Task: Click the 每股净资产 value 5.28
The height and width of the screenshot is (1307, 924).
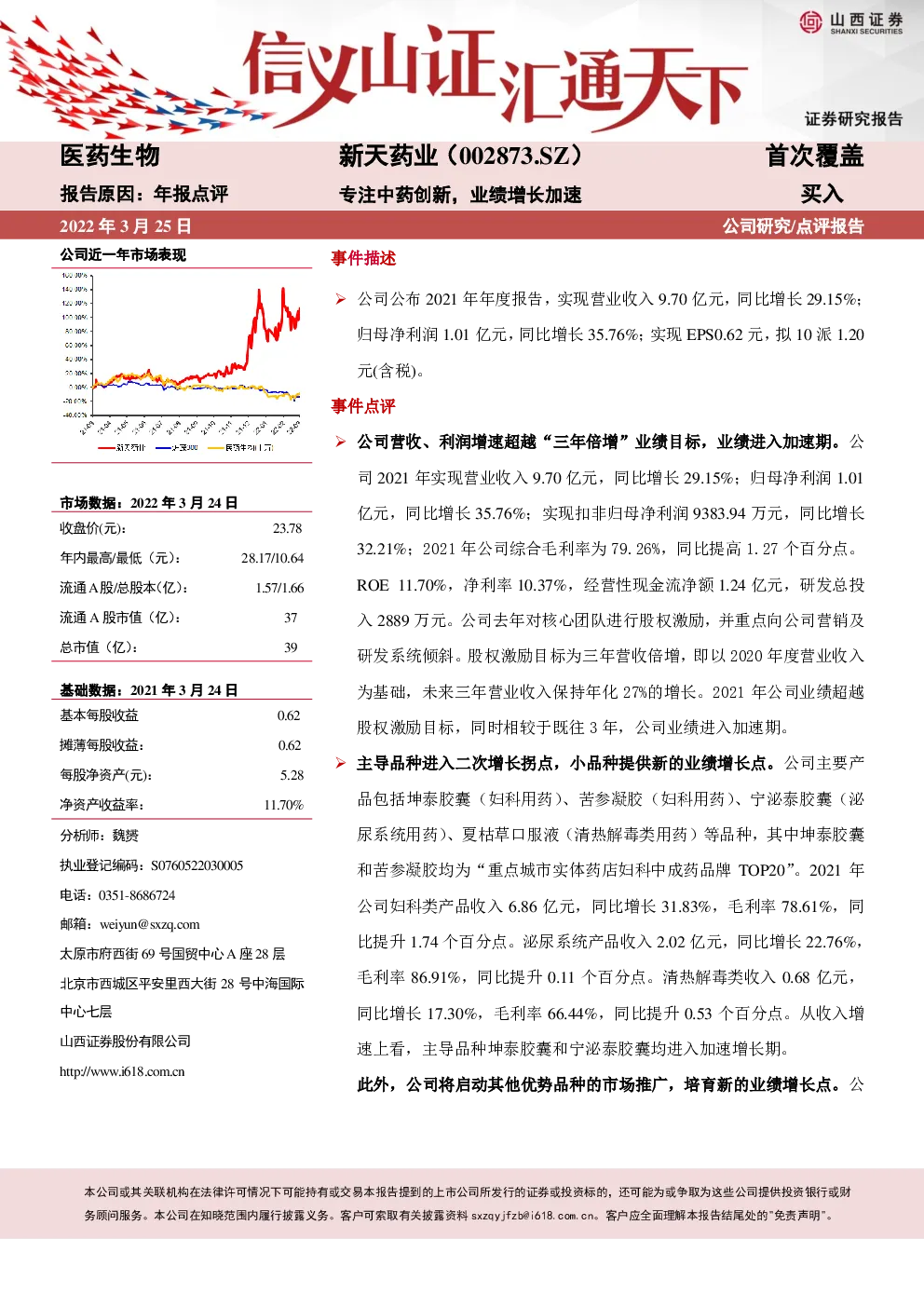Action: 292,775
